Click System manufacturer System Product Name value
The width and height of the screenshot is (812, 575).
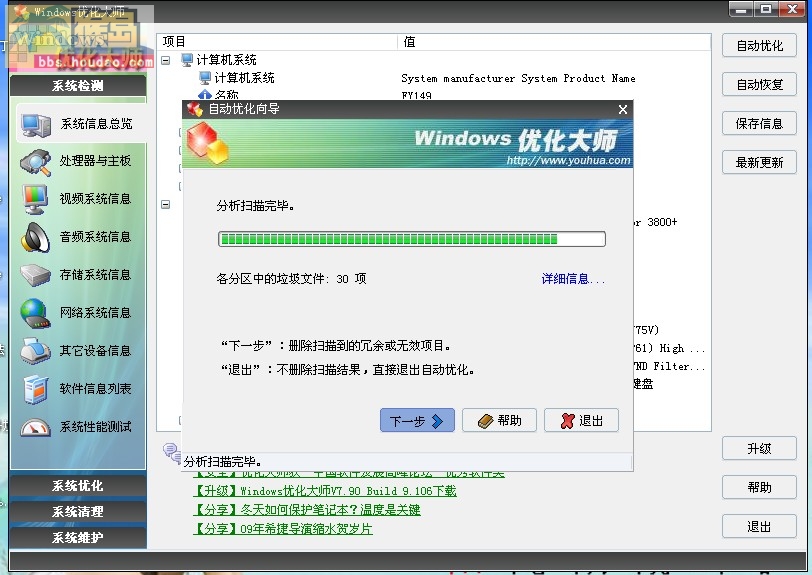pyautogui.click(x=518, y=79)
